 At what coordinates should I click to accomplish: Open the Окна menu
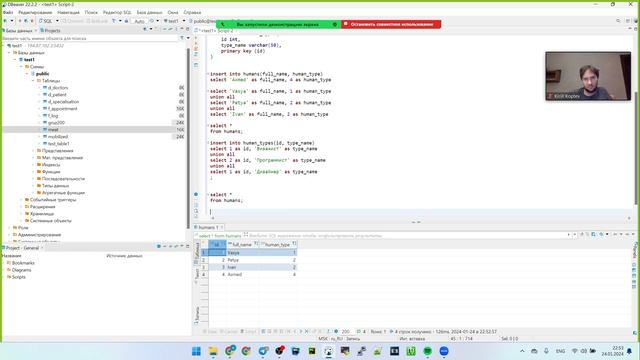[173, 13]
